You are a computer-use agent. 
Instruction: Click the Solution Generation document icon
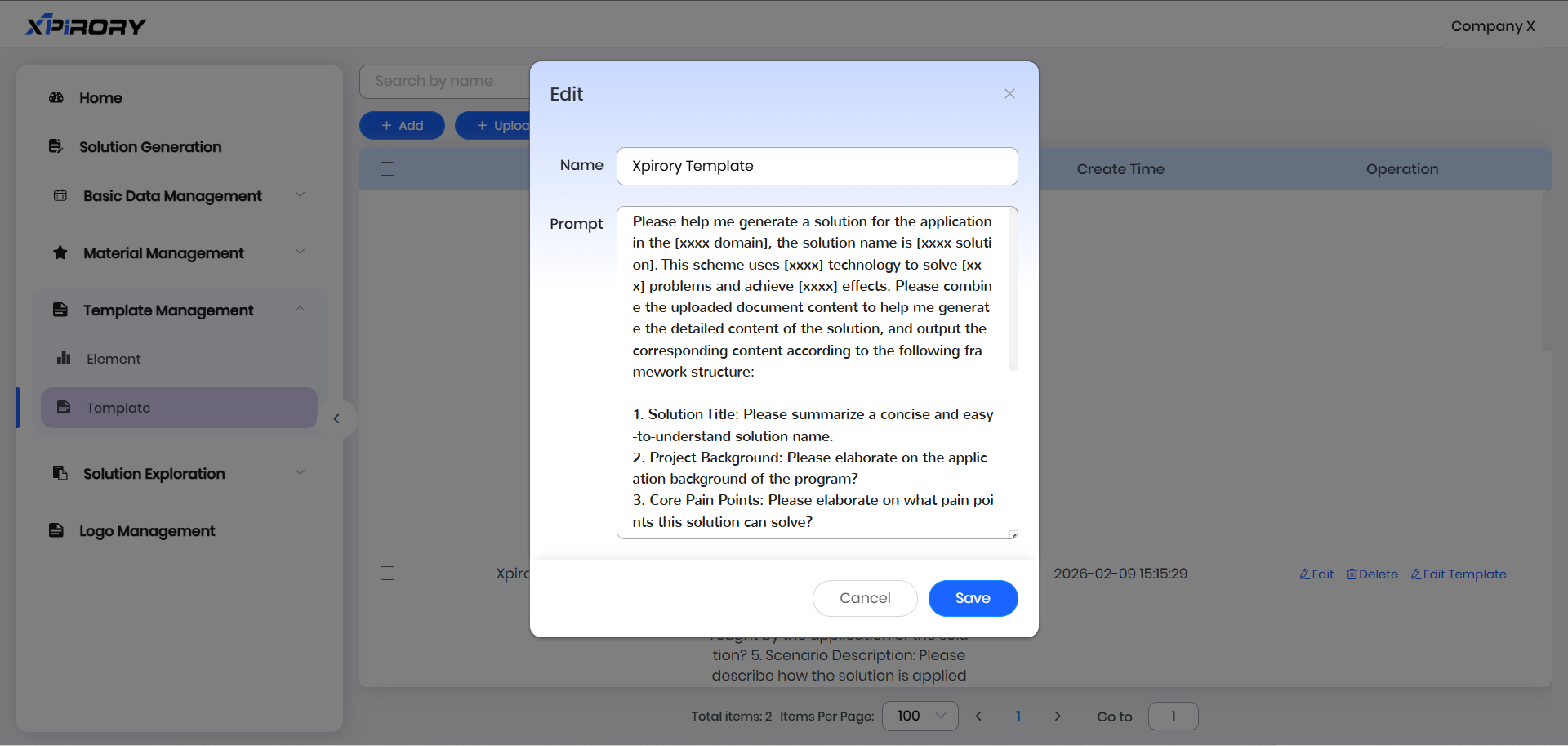56,146
